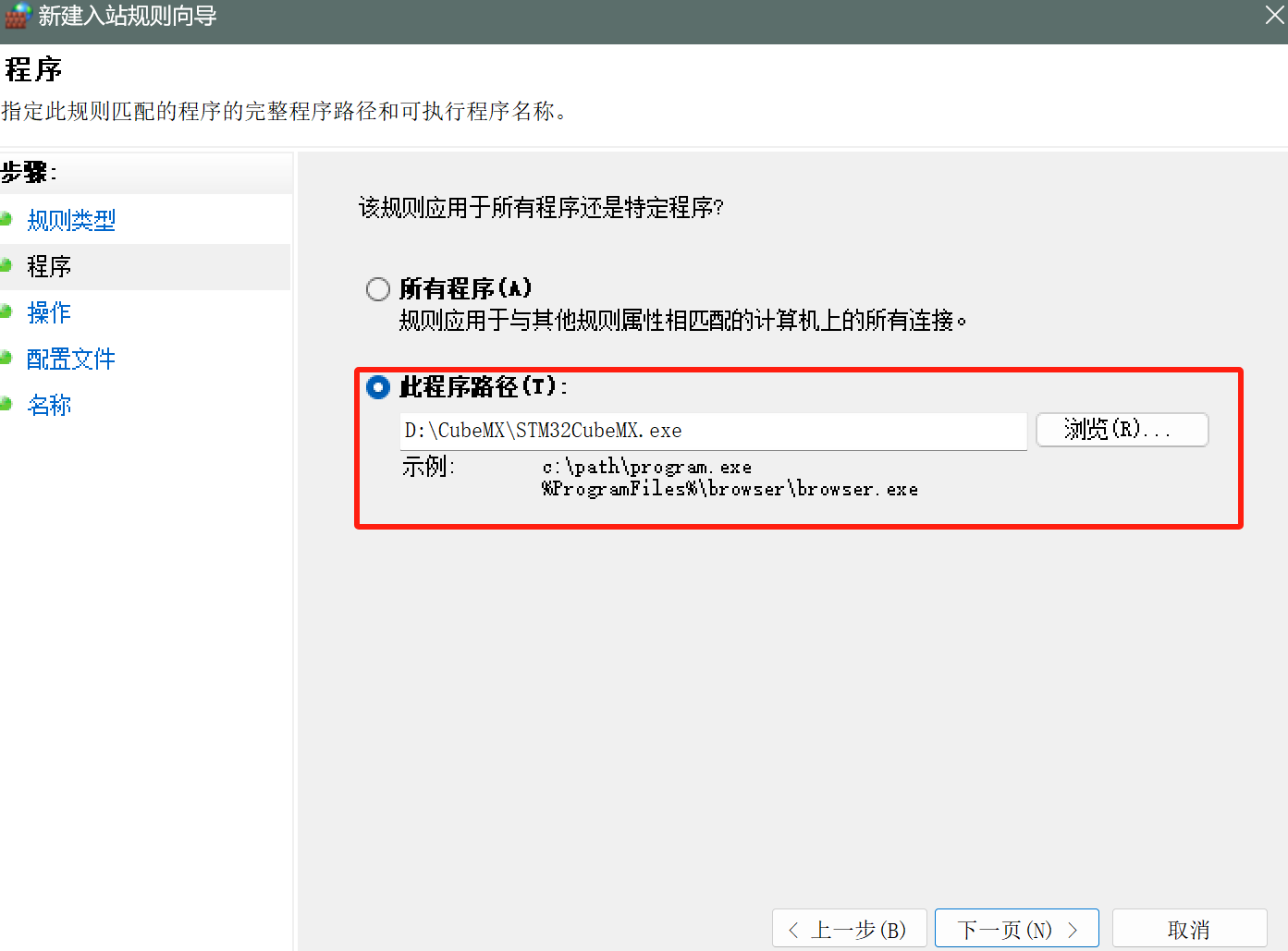Select the 所有程序(A) radio button
This screenshot has width=1288, height=951.
click(378, 289)
